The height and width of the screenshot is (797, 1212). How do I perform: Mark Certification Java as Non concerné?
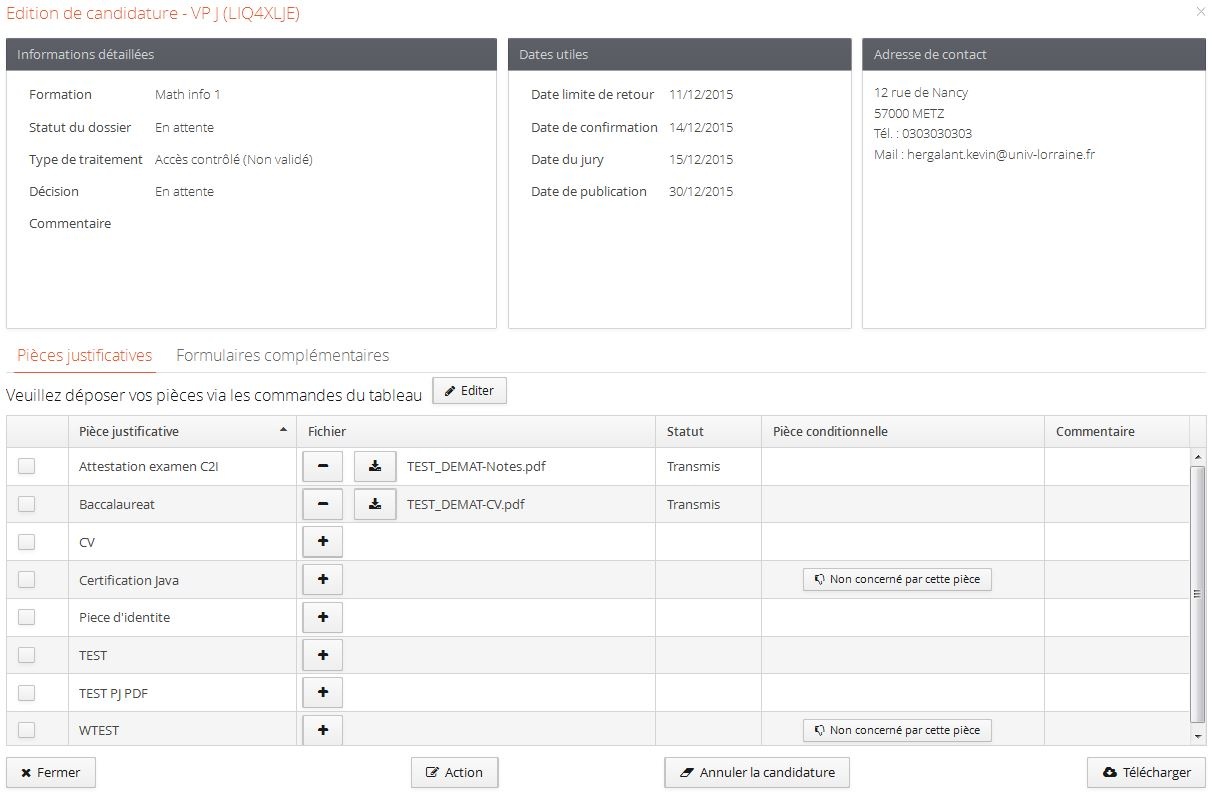(x=897, y=580)
